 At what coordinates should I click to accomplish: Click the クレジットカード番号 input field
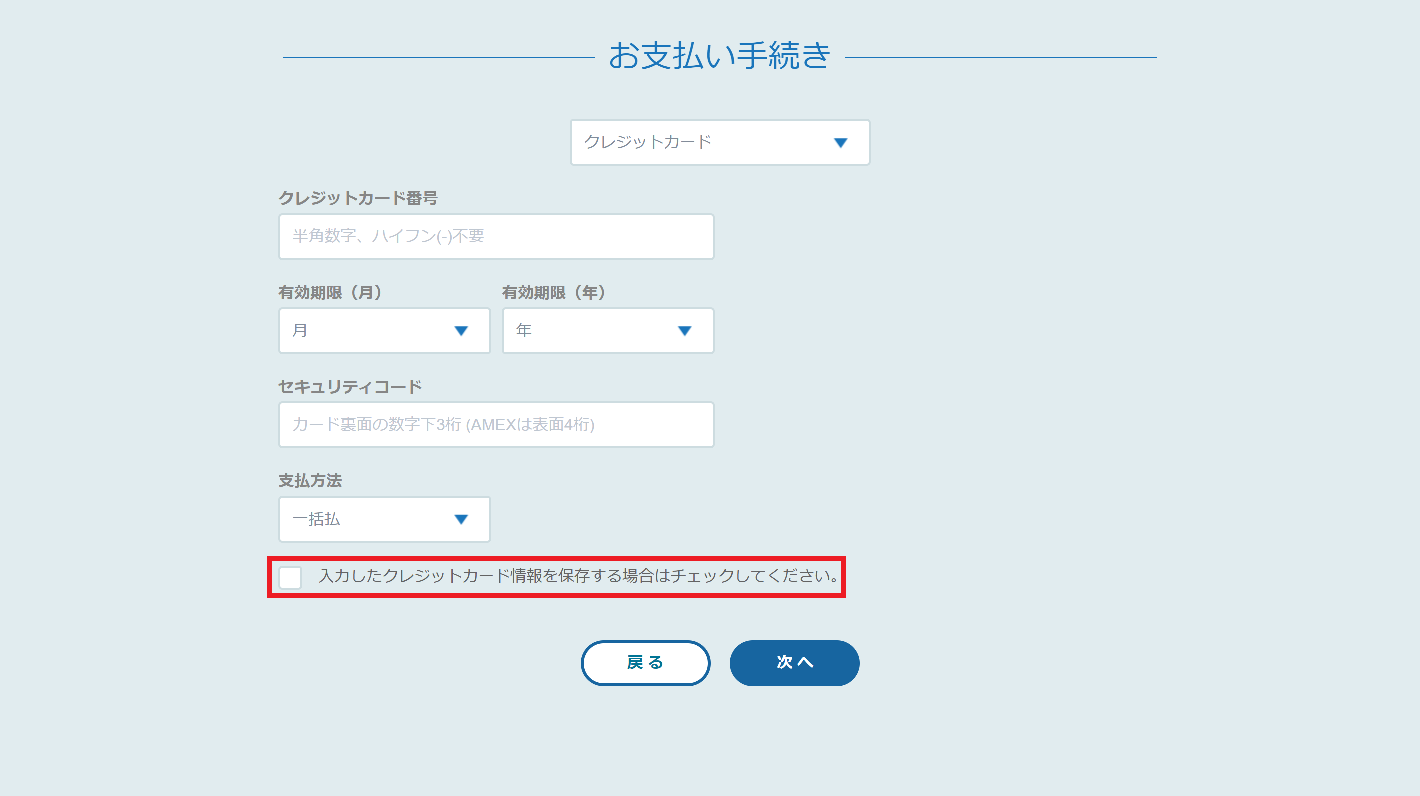coord(496,237)
